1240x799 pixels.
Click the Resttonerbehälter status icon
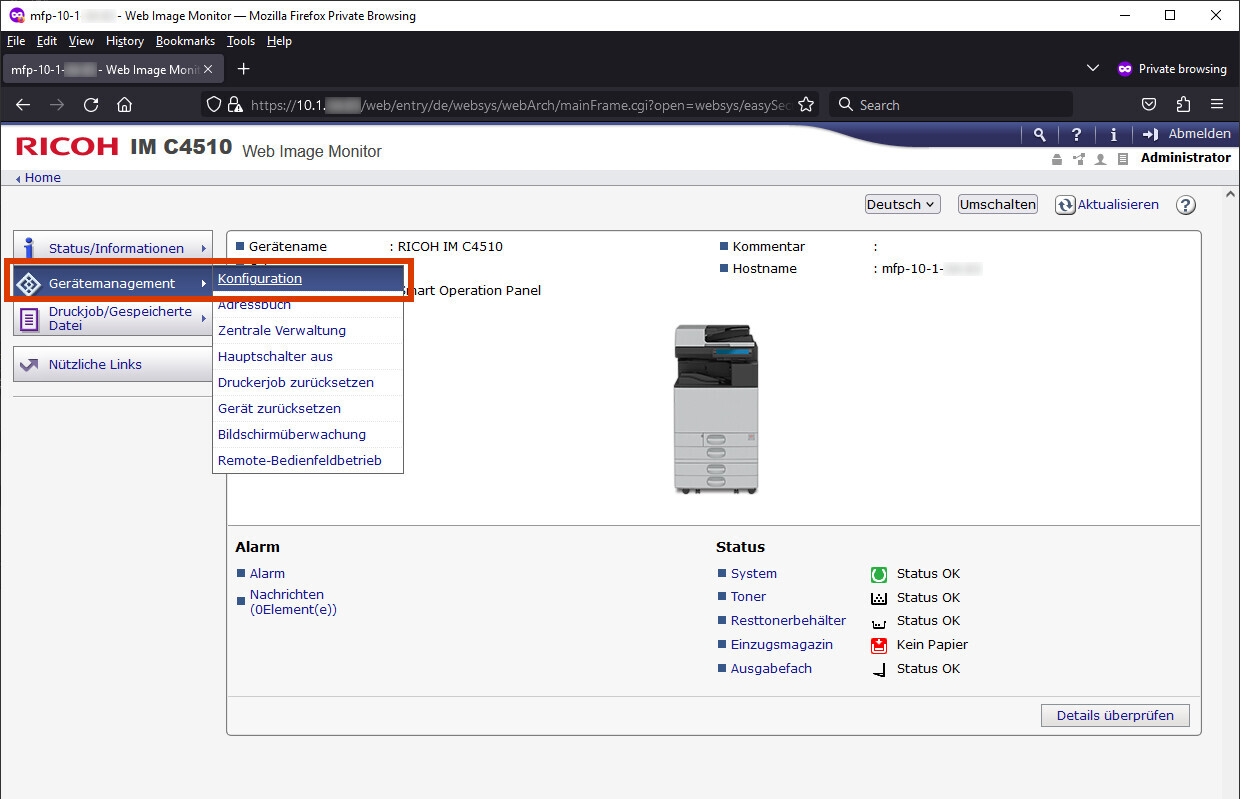coord(879,622)
